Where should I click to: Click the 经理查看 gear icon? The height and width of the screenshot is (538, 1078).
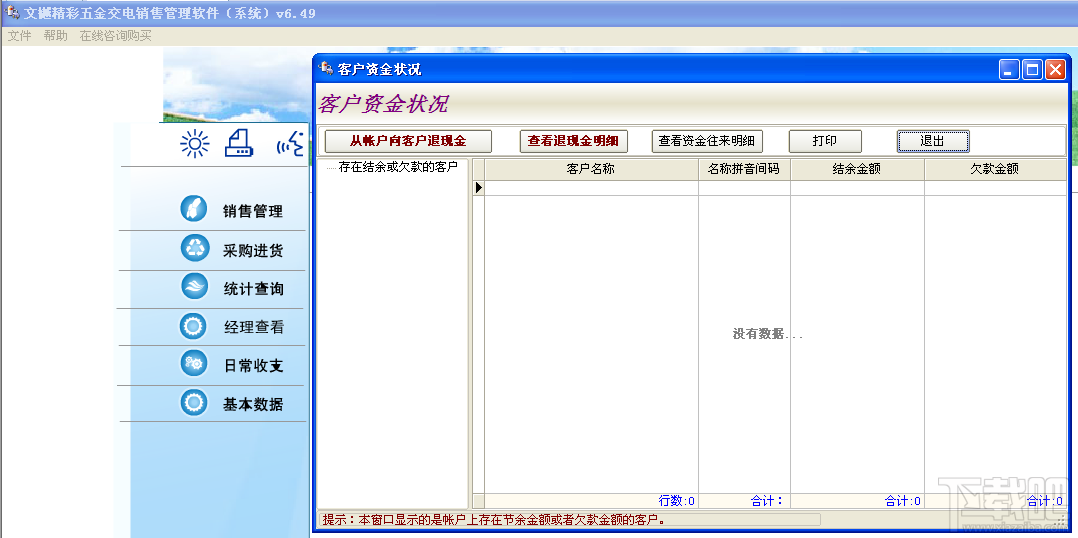click(194, 325)
